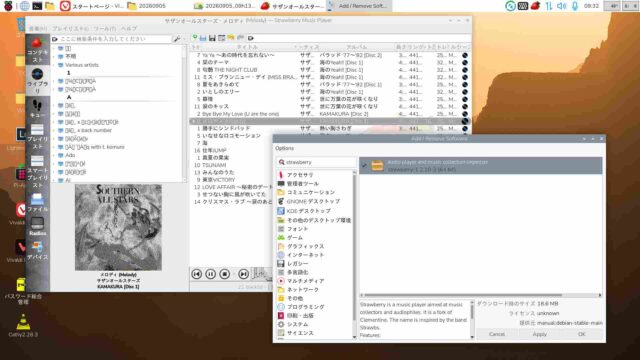Select track いとしのエリー in playlist
Viewport: 640px width, 360px height.
coord(221,91)
